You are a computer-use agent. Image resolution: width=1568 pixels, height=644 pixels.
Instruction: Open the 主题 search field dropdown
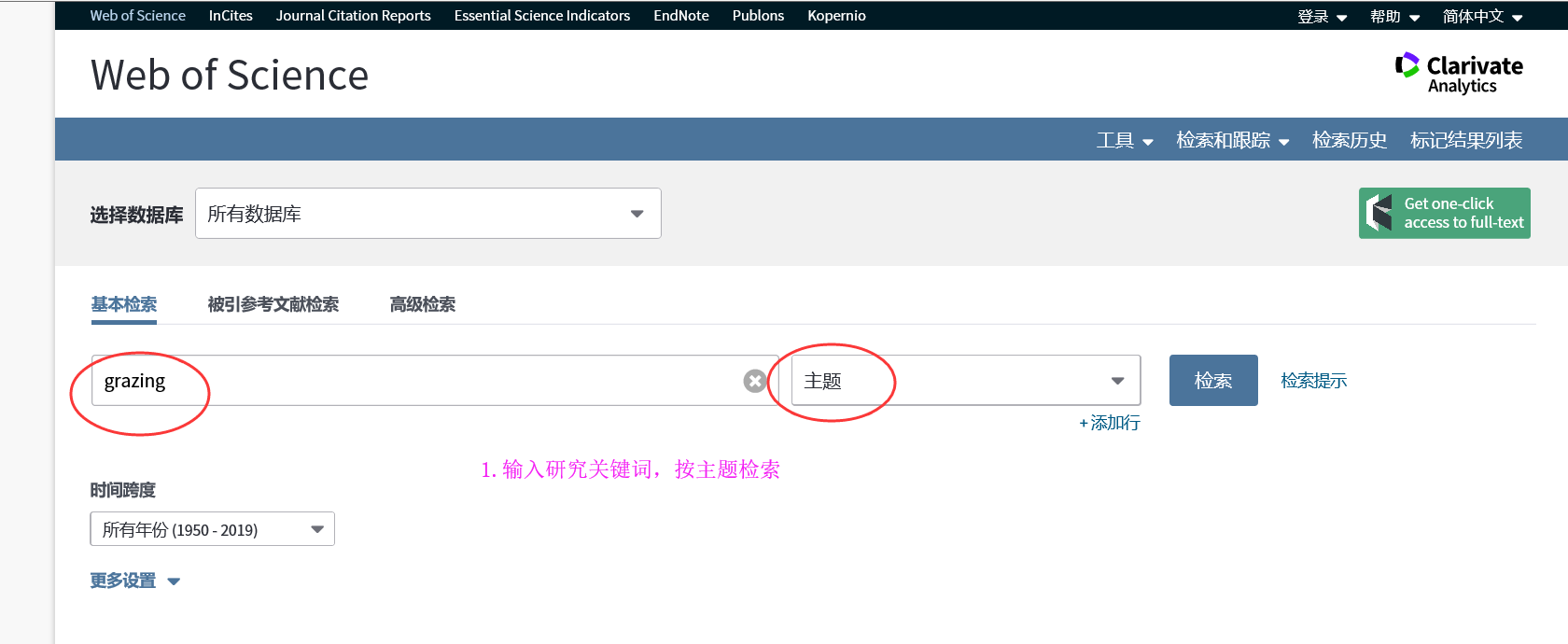[965, 381]
